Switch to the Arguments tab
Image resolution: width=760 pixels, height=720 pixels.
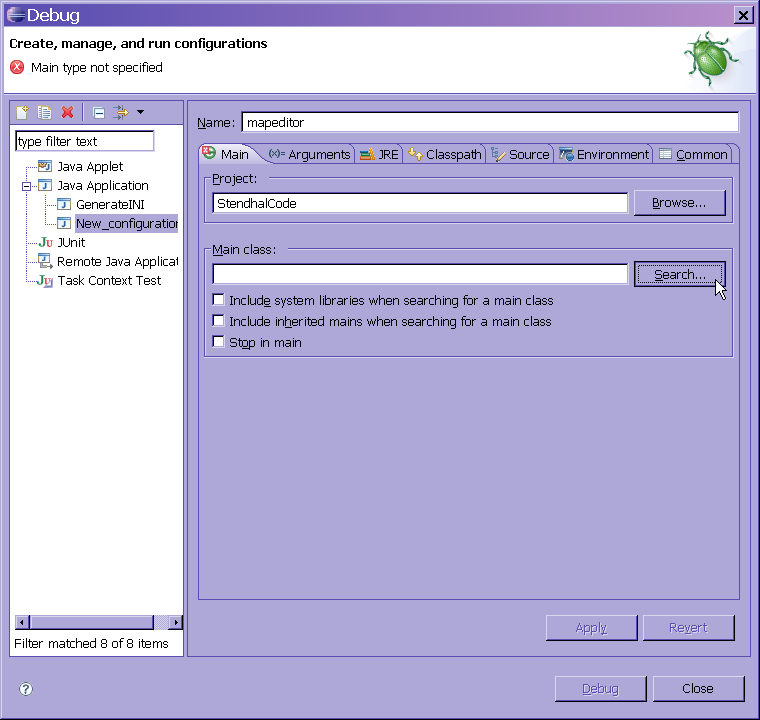click(x=310, y=154)
